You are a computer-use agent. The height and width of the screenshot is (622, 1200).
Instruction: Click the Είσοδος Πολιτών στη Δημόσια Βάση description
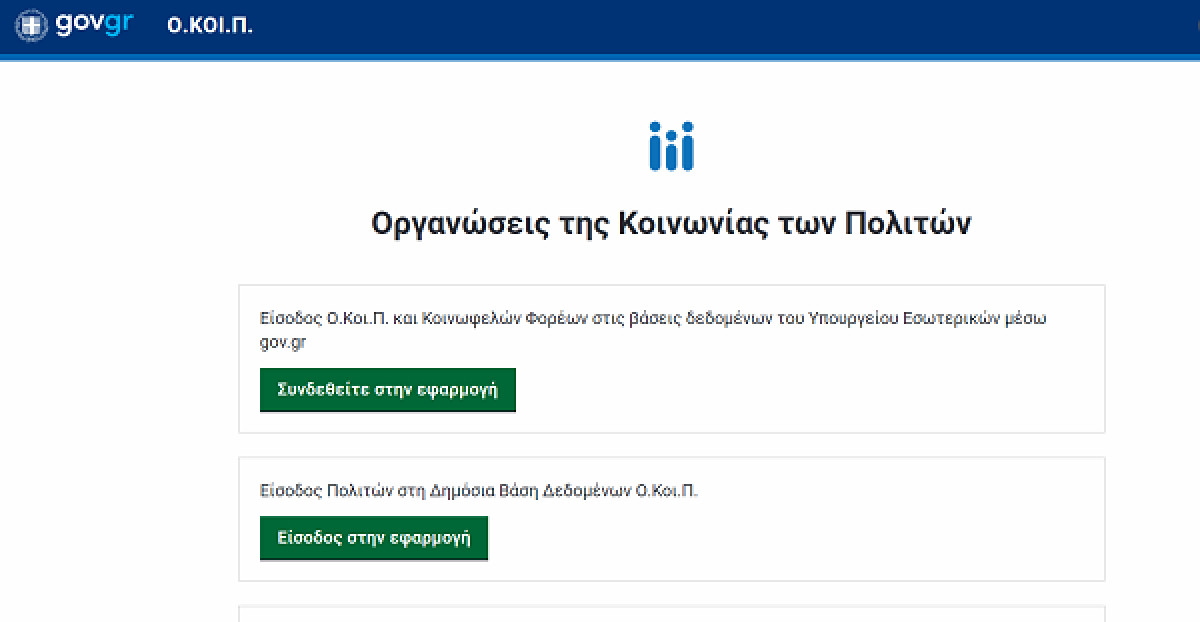(x=479, y=491)
